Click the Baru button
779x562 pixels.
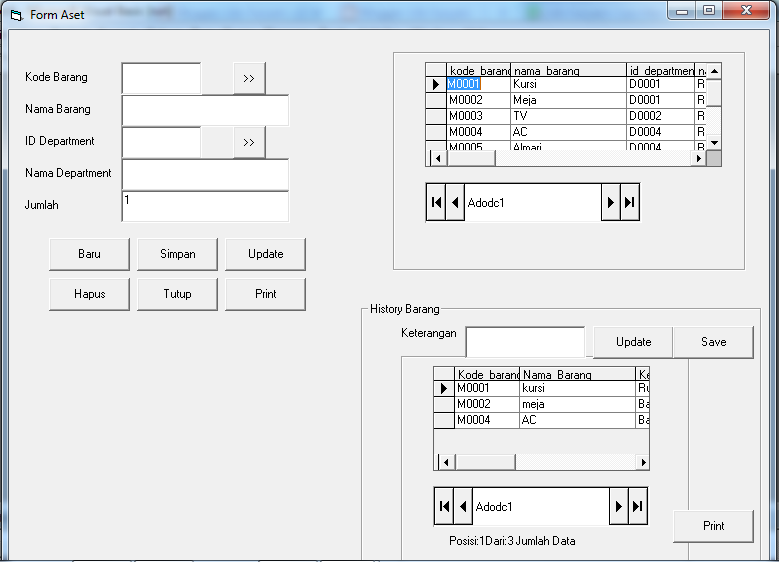point(89,254)
